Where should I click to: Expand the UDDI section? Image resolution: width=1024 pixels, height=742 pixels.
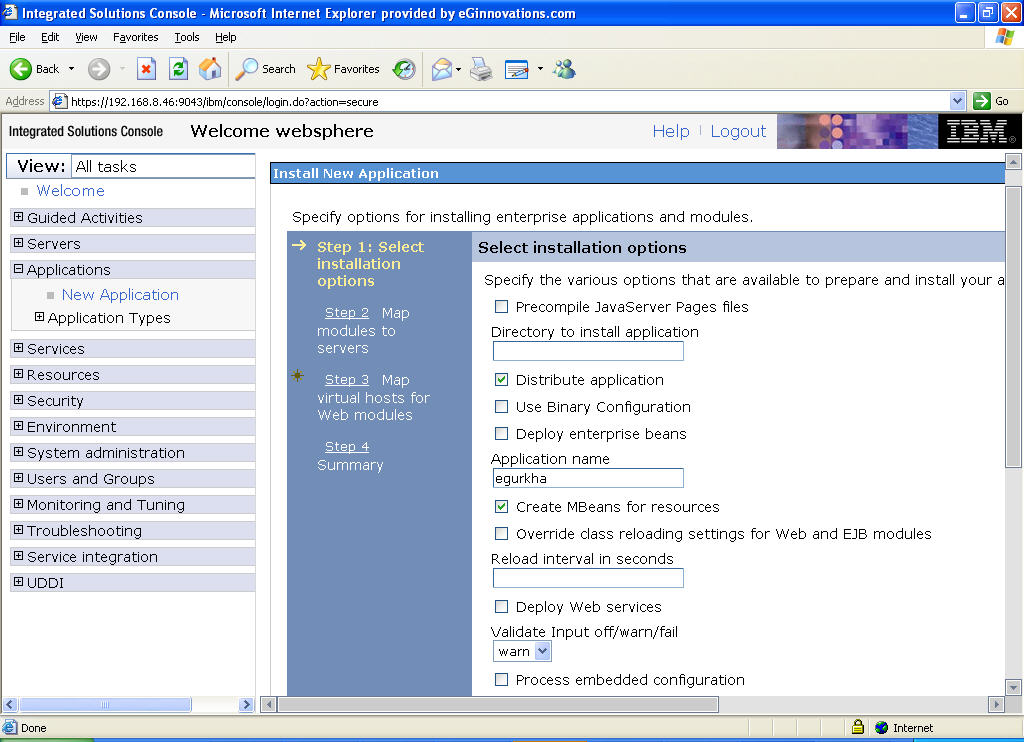pos(18,582)
